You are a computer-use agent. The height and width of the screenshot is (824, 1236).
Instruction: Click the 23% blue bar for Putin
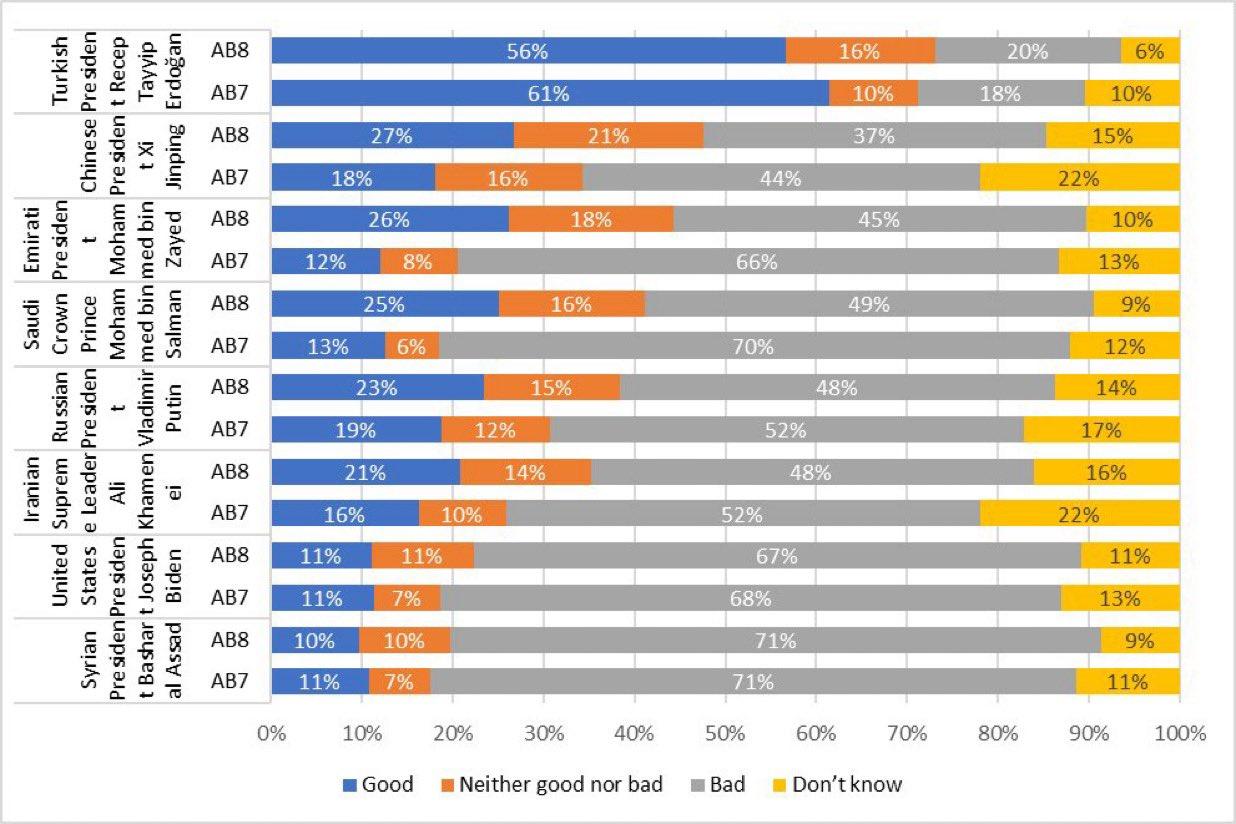pos(377,388)
